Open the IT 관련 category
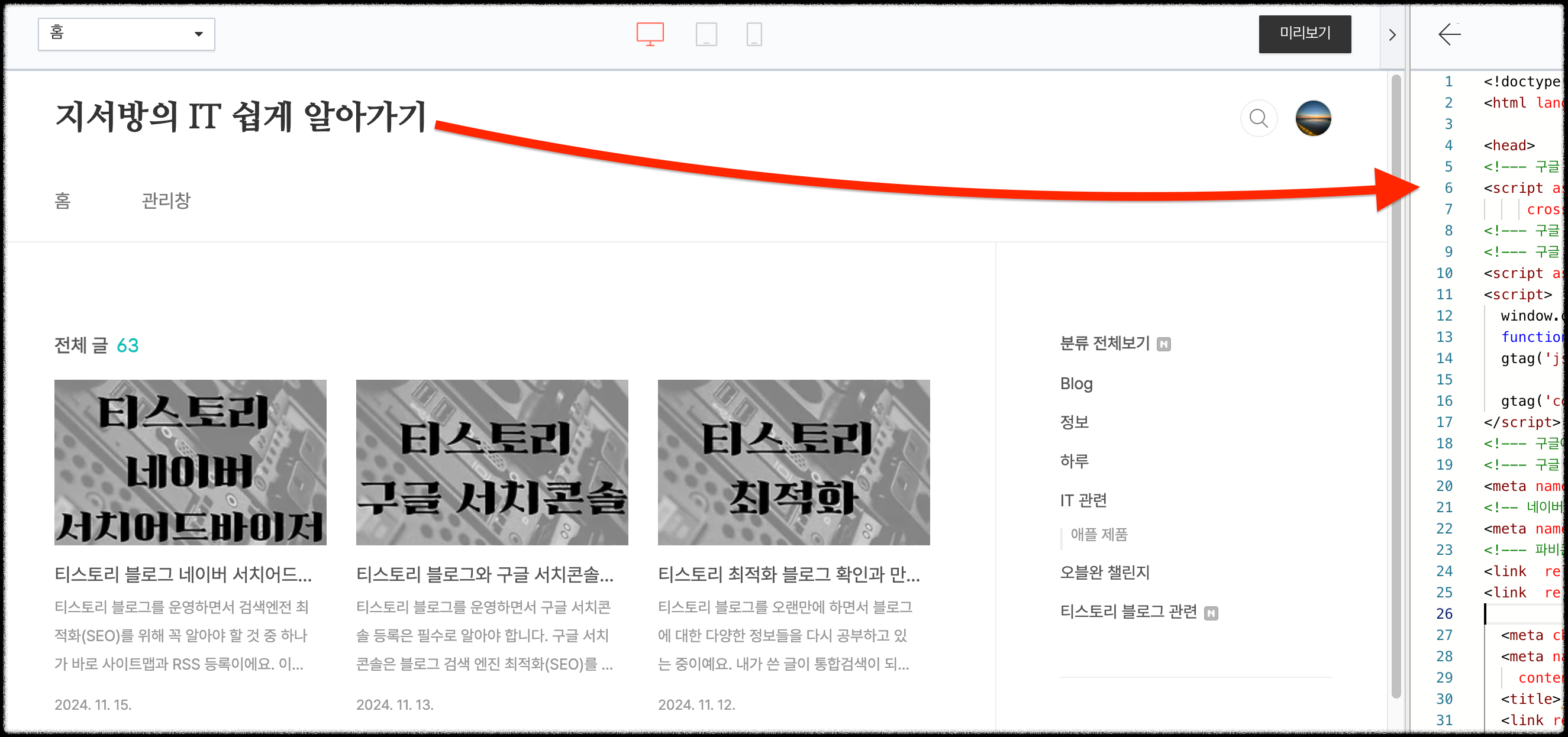The image size is (1568, 737). pos(1083,500)
